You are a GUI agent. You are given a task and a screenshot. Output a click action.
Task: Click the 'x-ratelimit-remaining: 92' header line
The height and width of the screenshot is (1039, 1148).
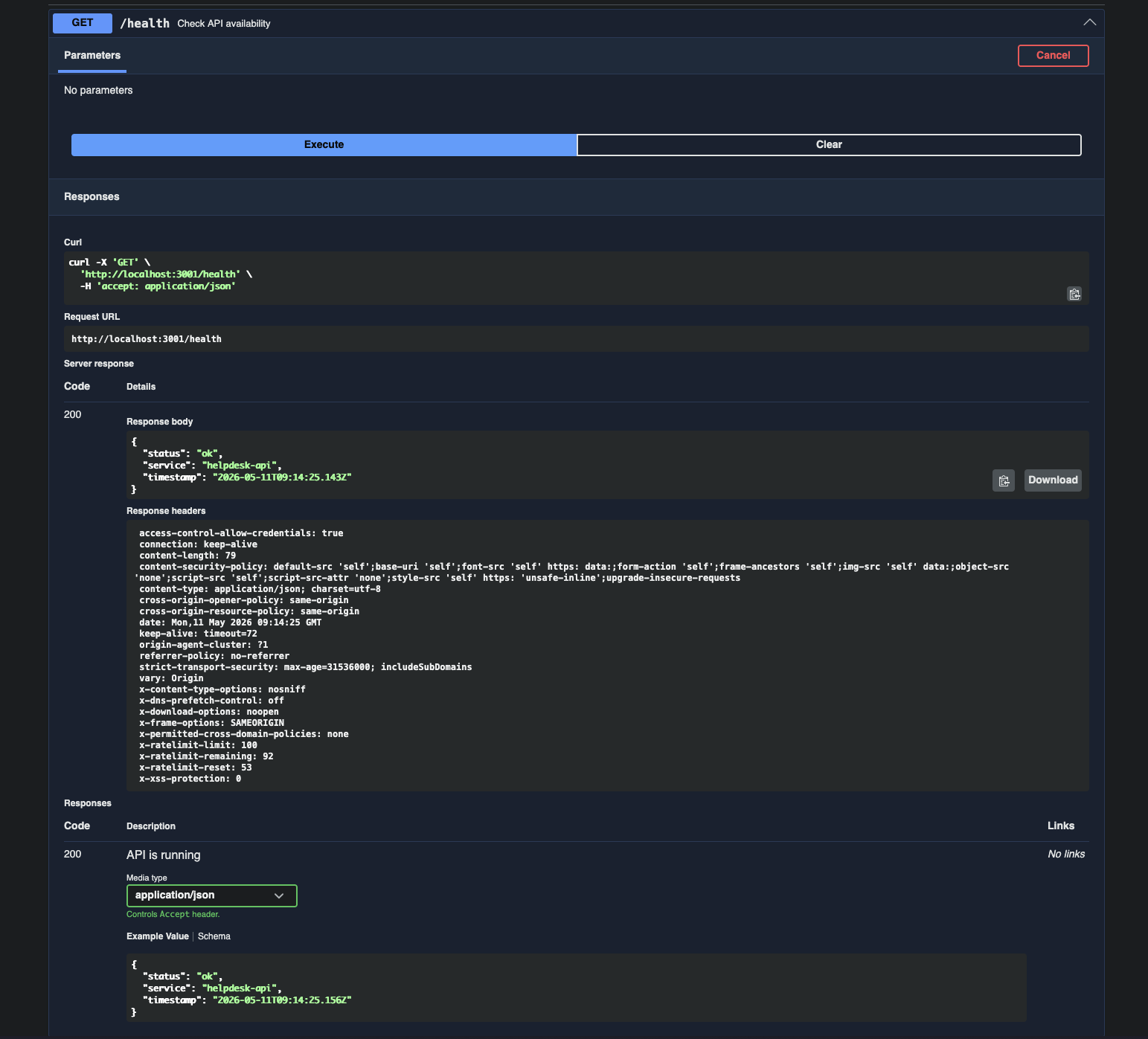(x=206, y=756)
